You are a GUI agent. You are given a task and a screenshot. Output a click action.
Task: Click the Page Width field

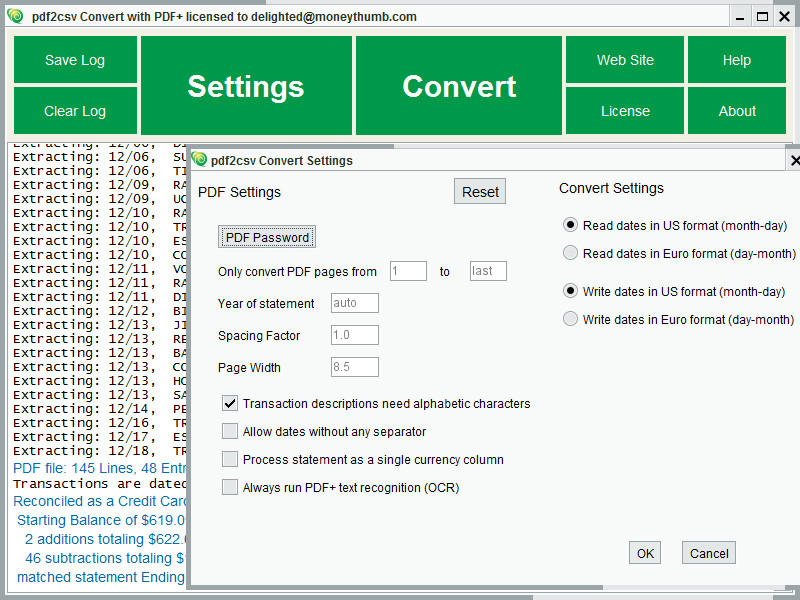click(355, 367)
